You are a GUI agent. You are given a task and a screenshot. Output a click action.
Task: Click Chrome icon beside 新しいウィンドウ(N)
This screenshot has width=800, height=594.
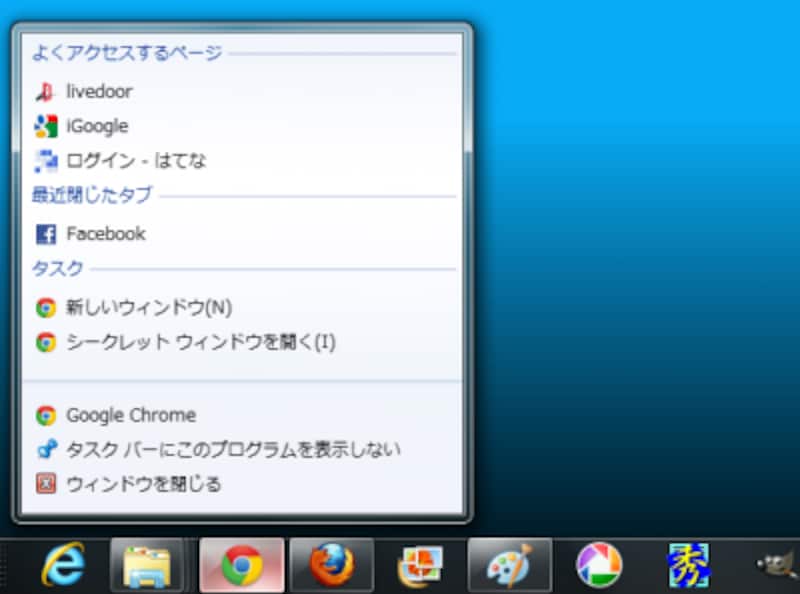(x=46, y=308)
